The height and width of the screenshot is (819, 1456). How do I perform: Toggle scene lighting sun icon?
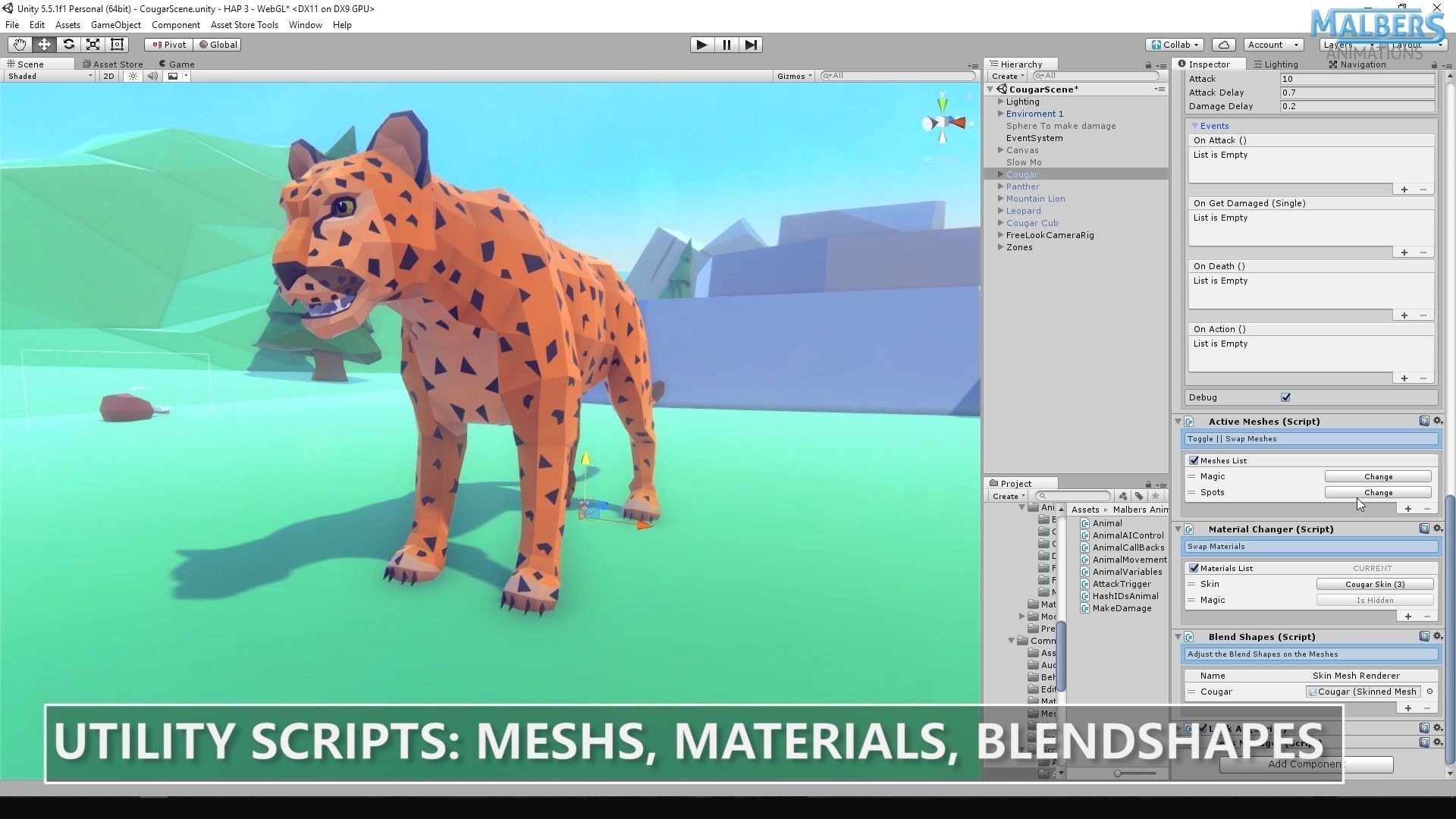133,76
